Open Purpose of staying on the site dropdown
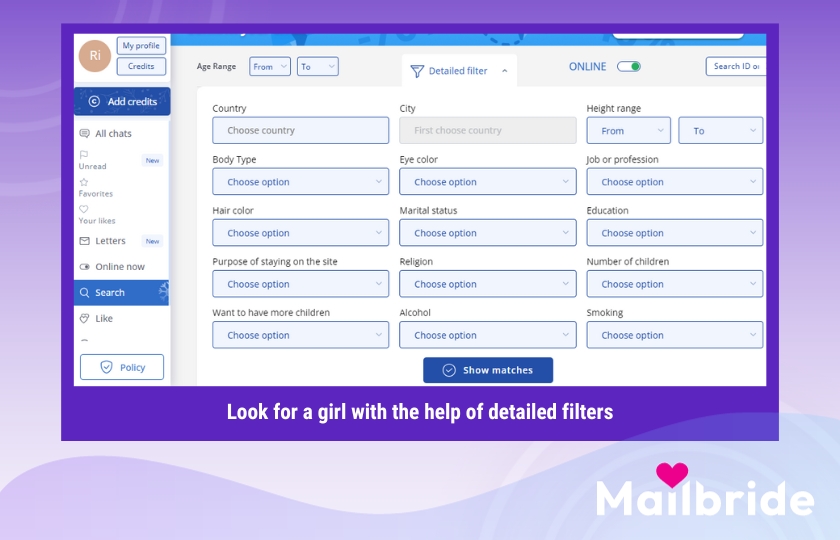 301,284
